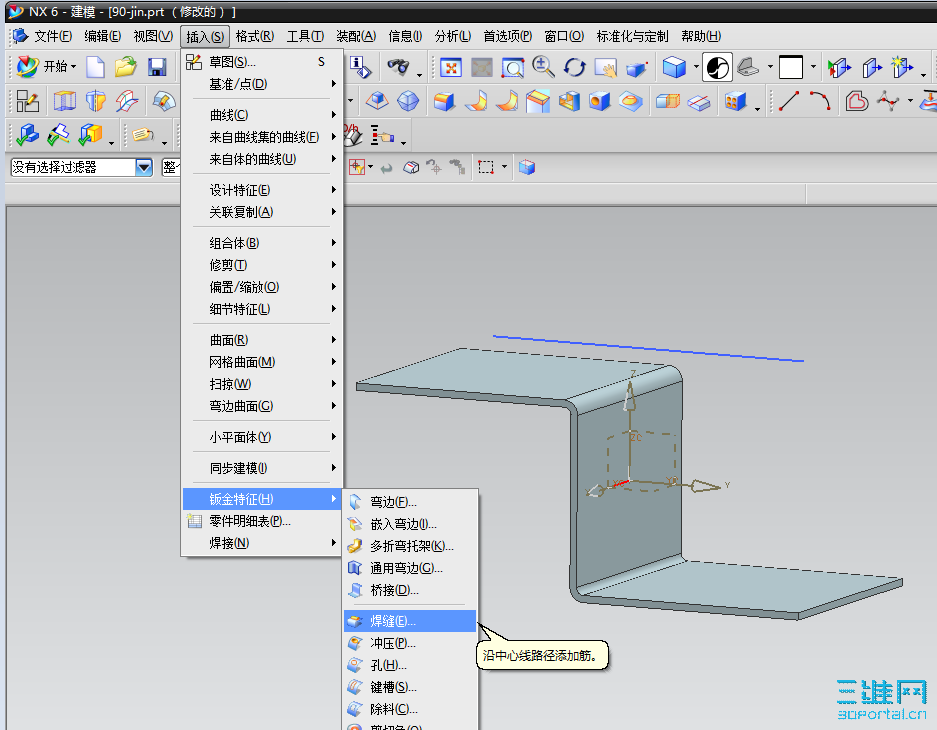The width and height of the screenshot is (937, 730).
Task: Open the 编辑(E) menu
Action: (102, 36)
